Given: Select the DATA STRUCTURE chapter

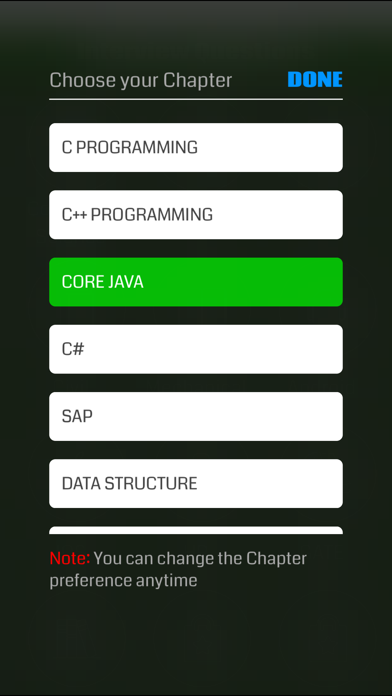Looking at the screenshot, I should point(196,483).
